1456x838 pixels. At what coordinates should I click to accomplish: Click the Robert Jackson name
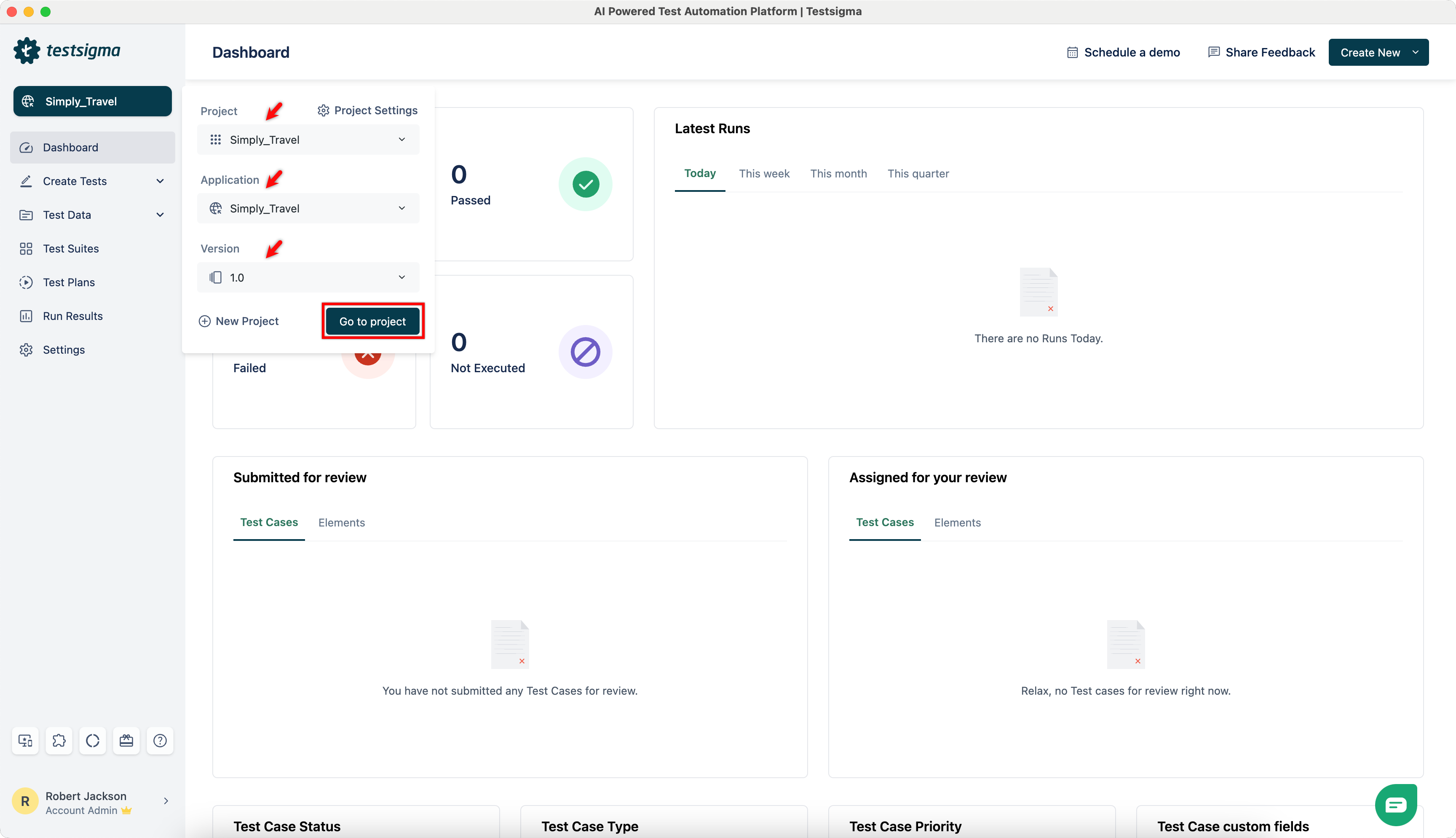[x=86, y=796]
